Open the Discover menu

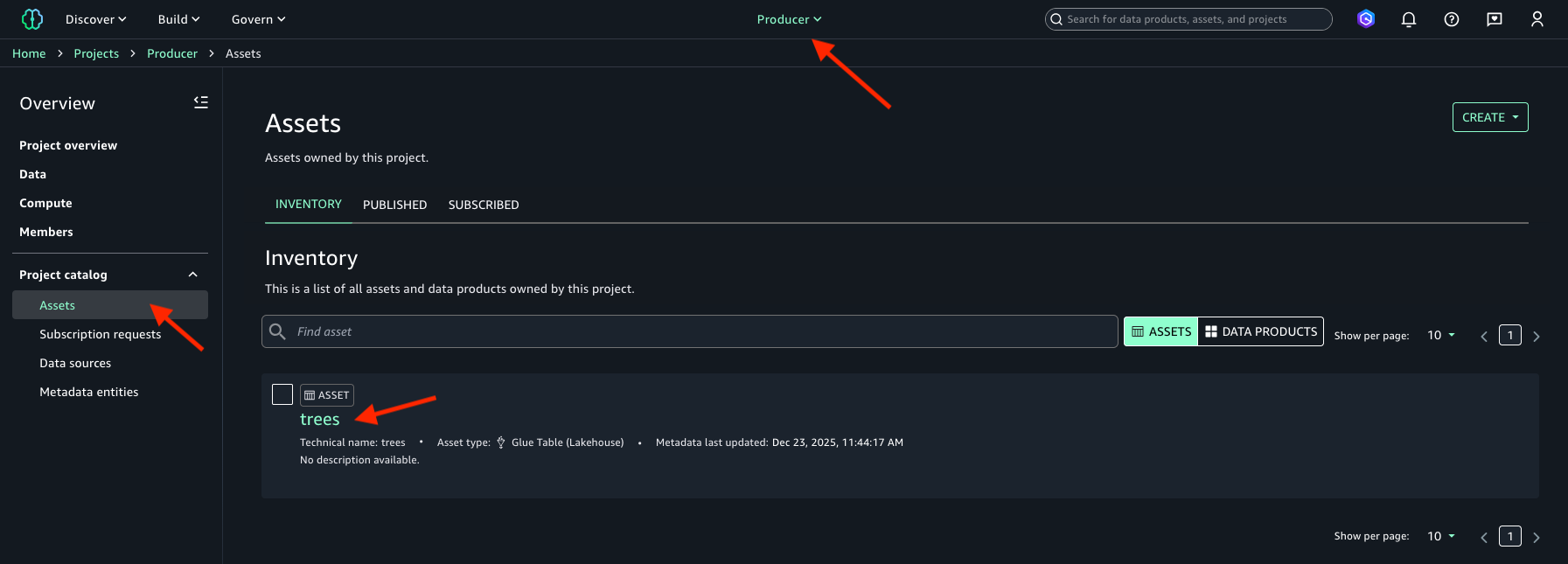[96, 19]
